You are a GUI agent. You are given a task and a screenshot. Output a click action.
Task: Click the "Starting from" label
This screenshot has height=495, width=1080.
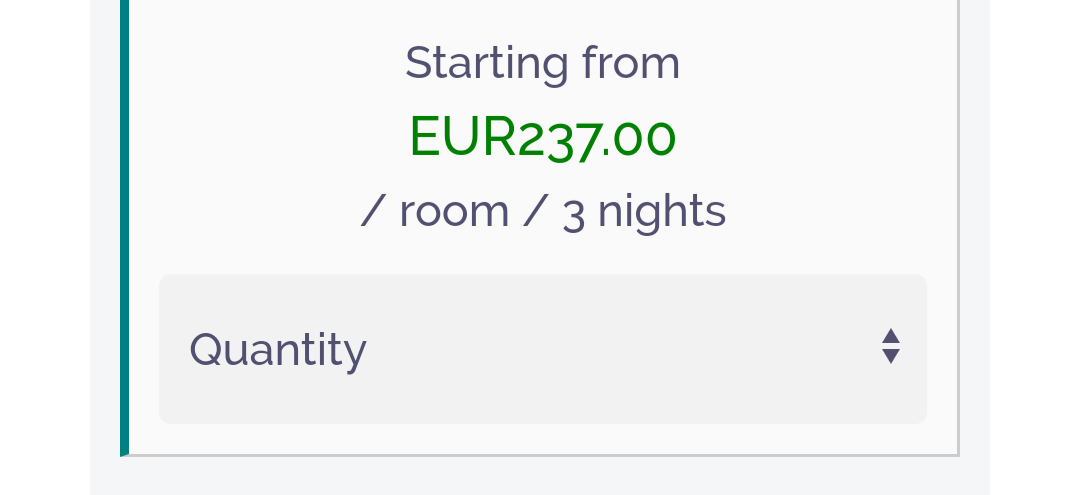pos(542,63)
